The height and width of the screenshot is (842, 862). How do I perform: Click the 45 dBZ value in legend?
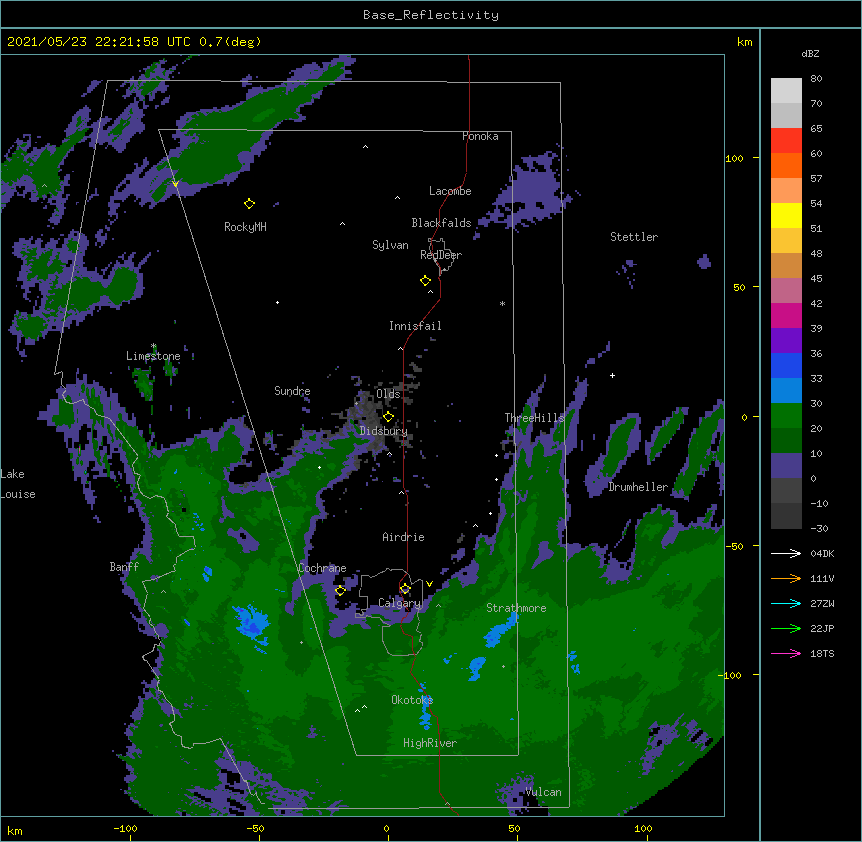coord(816,279)
